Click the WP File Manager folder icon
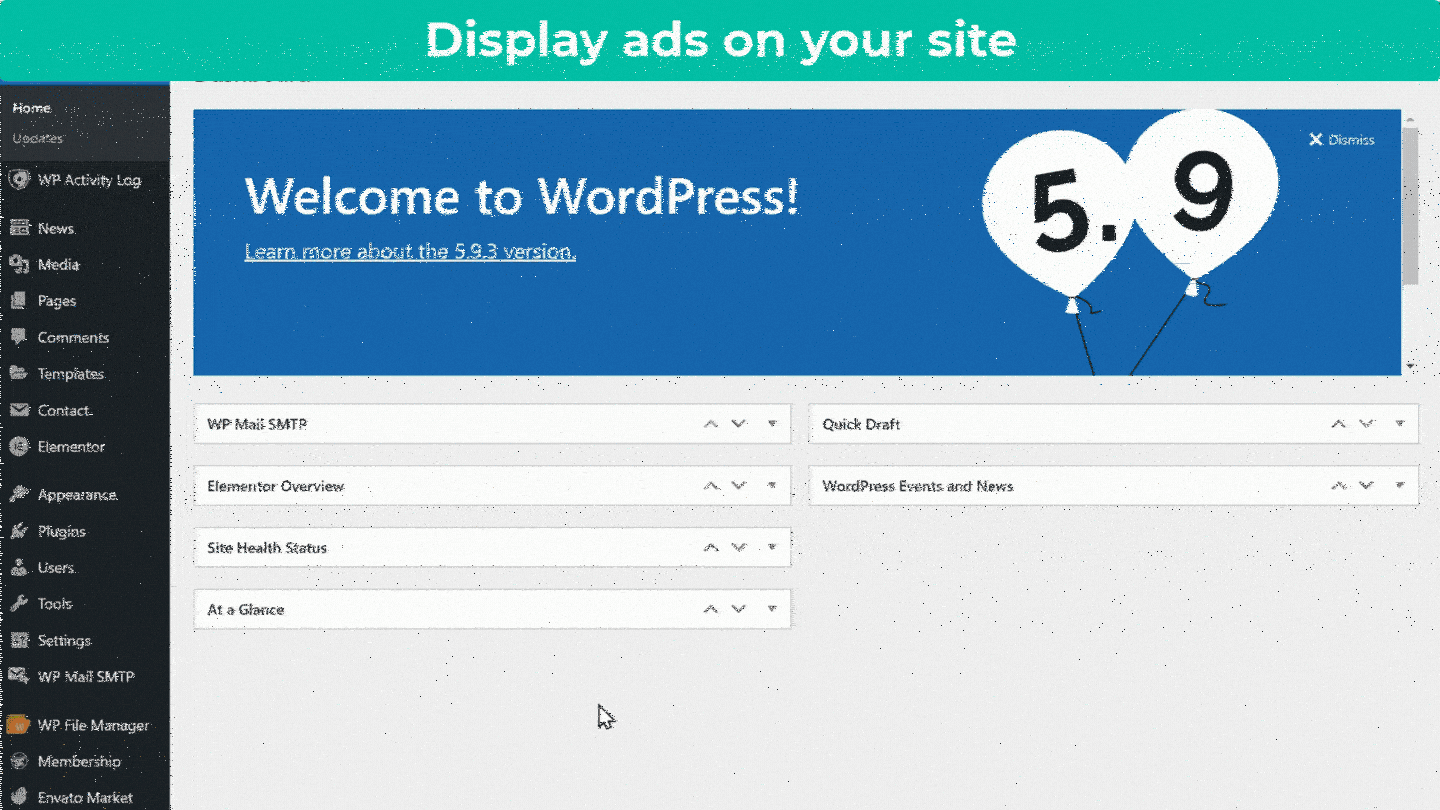The height and width of the screenshot is (810, 1440). click(18, 725)
